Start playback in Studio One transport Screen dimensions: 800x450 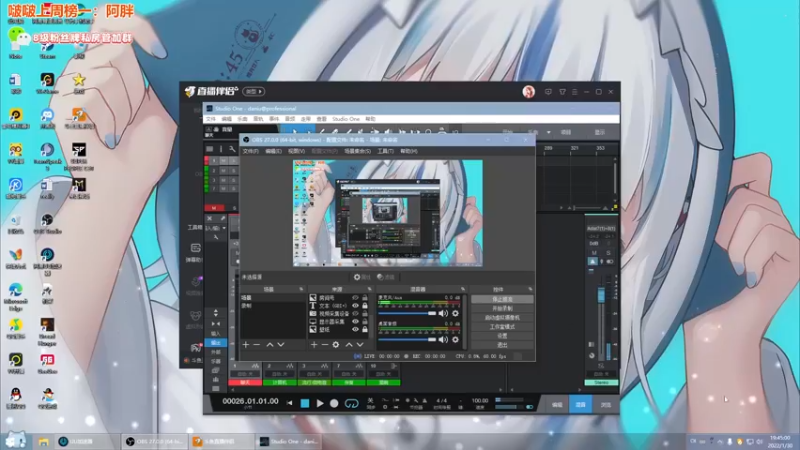[320, 403]
